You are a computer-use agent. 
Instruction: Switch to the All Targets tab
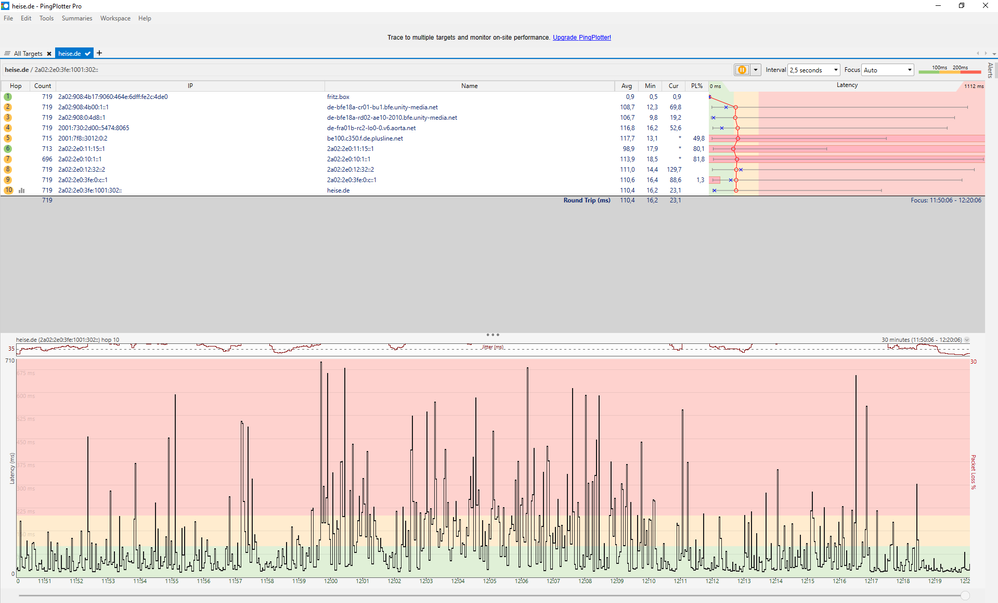28,53
